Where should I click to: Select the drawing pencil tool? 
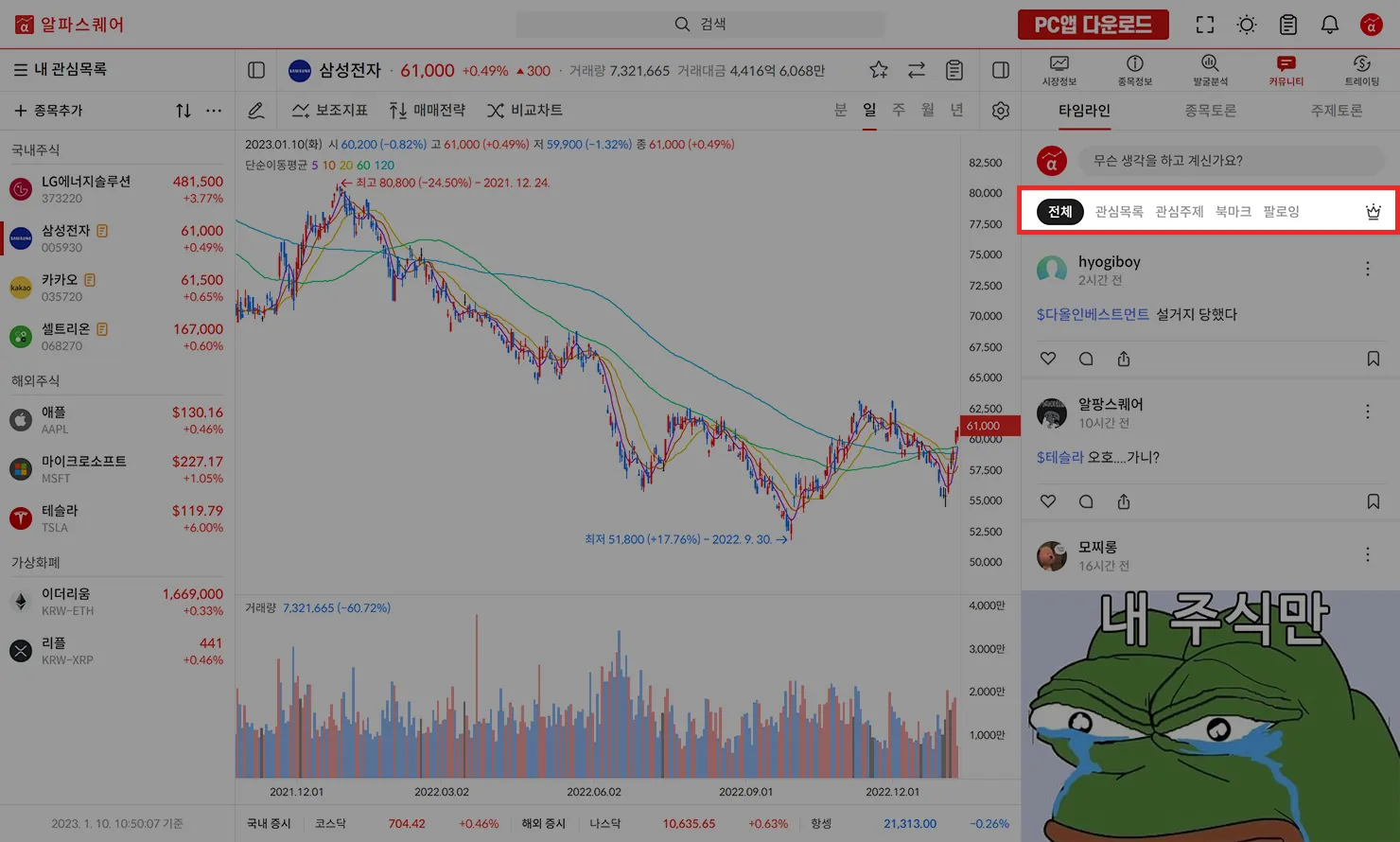pyautogui.click(x=256, y=111)
